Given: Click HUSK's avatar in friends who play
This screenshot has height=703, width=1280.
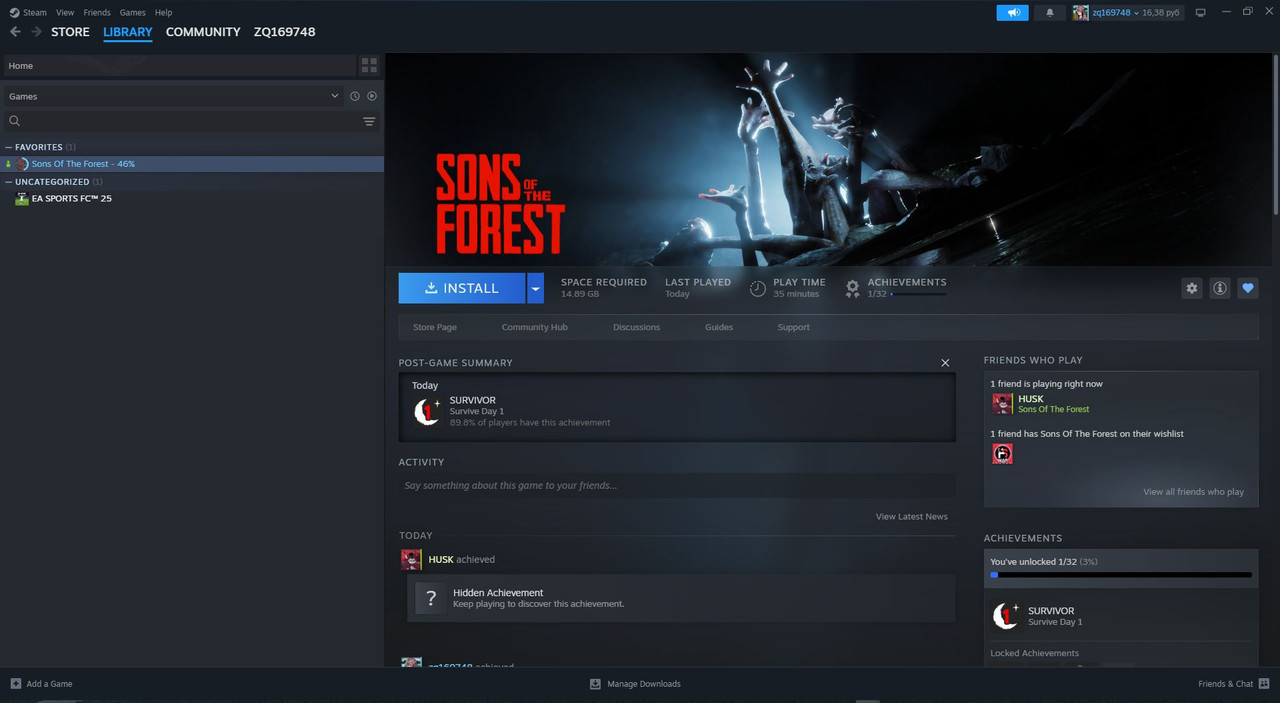Looking at the screenshot, I should click(x=1002, y=404).
